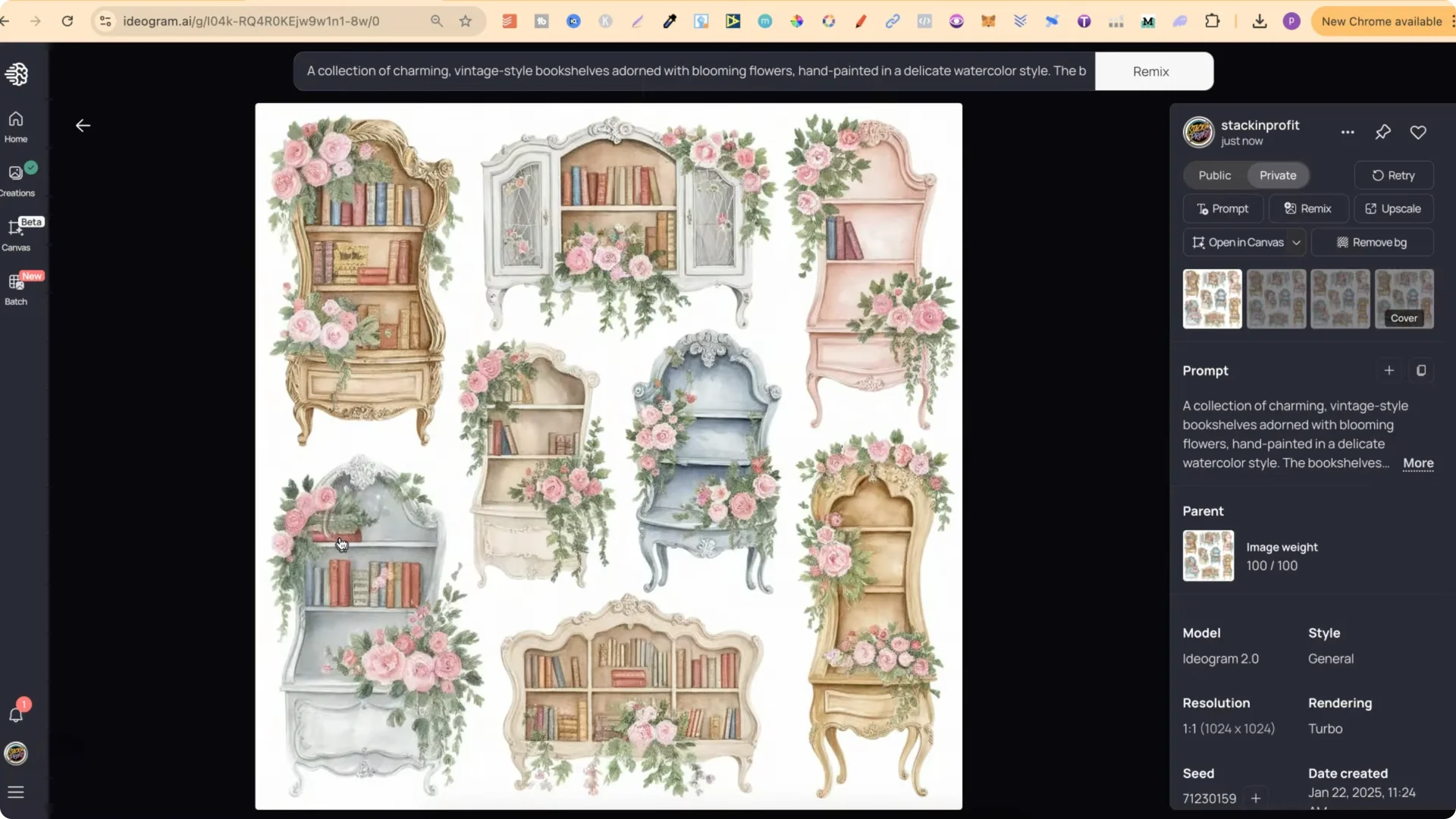Expand the prompt with More
Screen dimensions: 1456x819
(1417, 463)
